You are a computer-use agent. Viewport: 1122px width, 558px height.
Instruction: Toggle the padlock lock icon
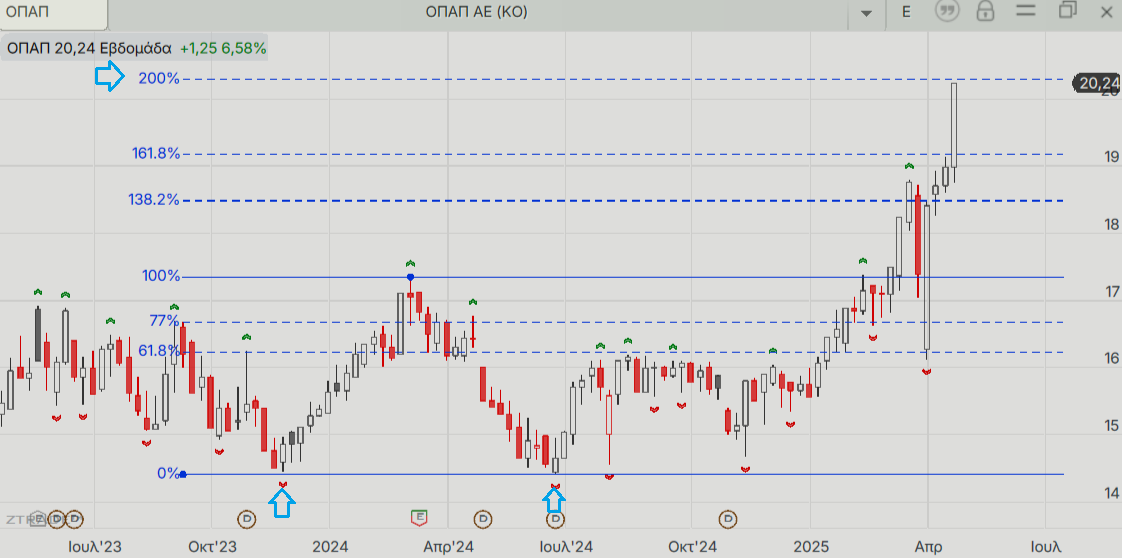[x=986, y=11]
